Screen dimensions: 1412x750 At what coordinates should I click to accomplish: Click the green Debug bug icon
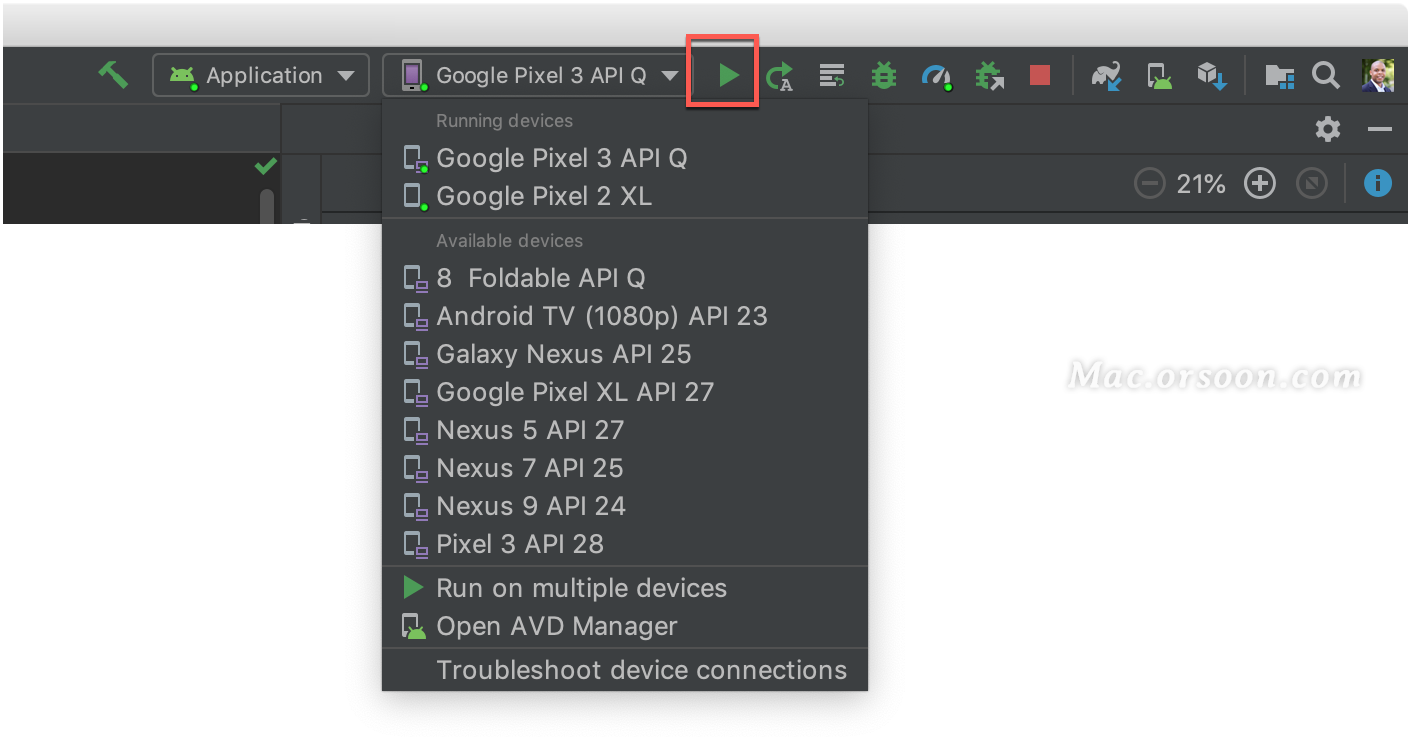coord(884,75)
